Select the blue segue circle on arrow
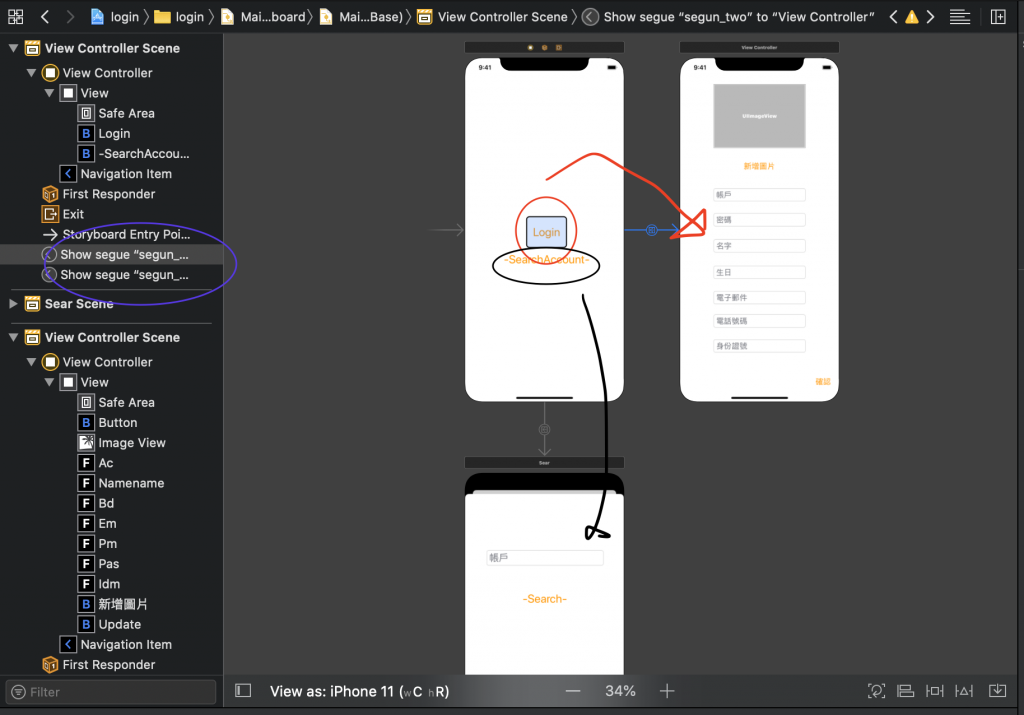1024x715 pixels. [651, 230]
